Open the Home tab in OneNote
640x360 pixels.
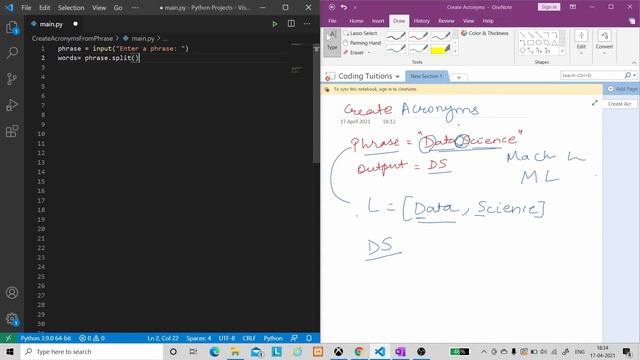356,21
